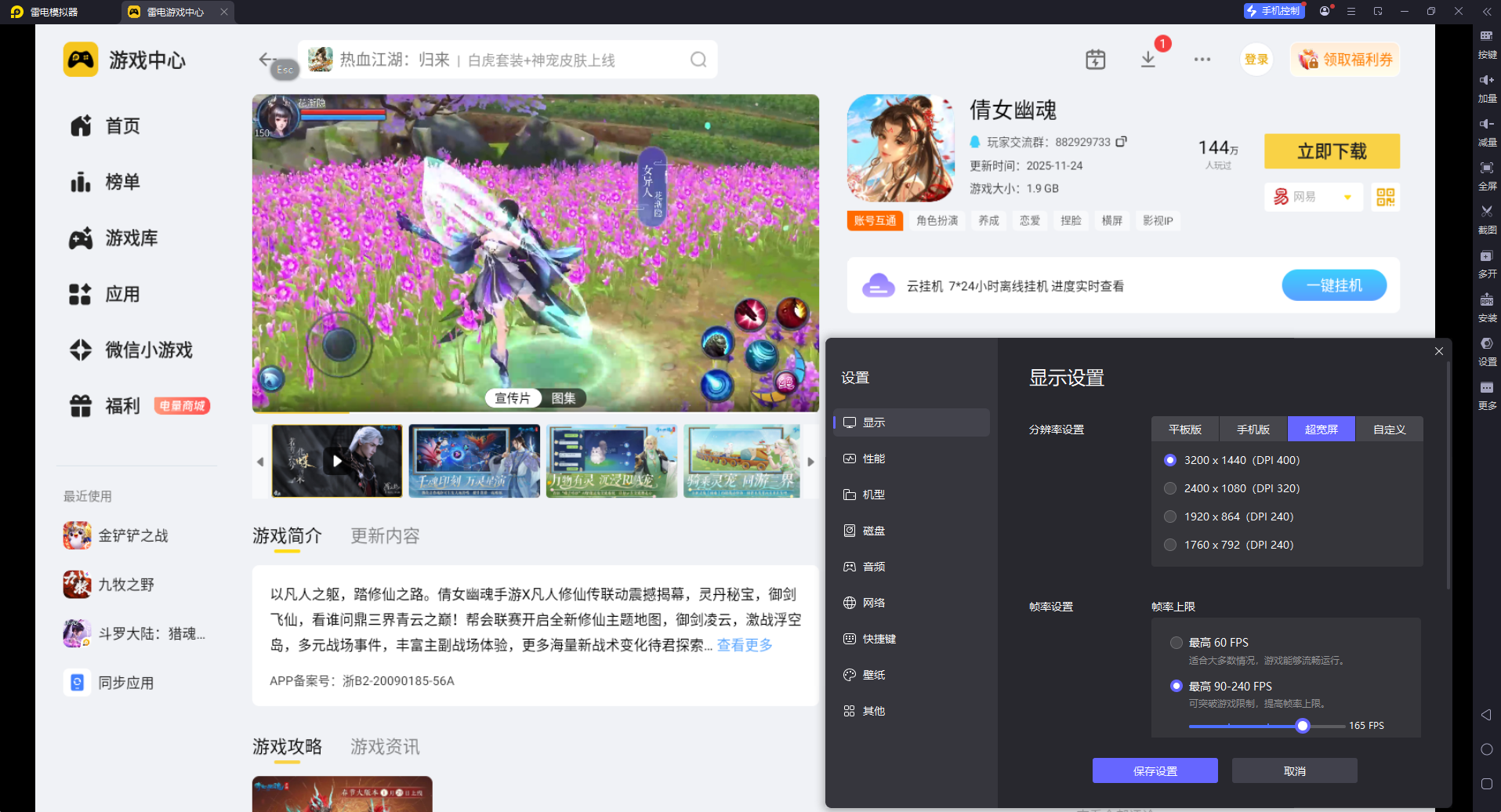The image size is (1501, 812).
Task: Click 查看更多 link in game intro
Action: (745, 645)
